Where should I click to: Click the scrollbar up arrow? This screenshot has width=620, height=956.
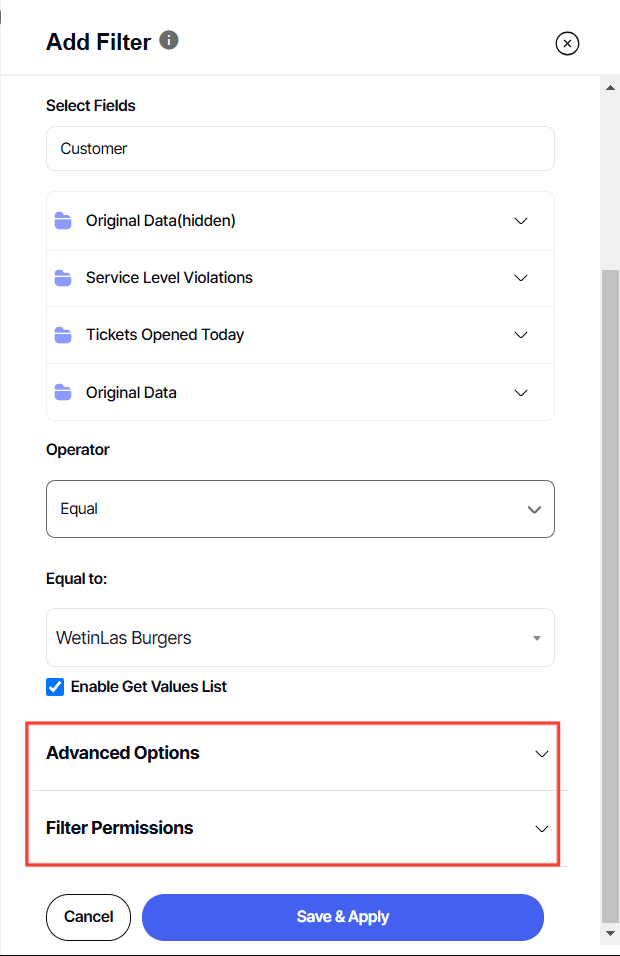pos(610,88)
